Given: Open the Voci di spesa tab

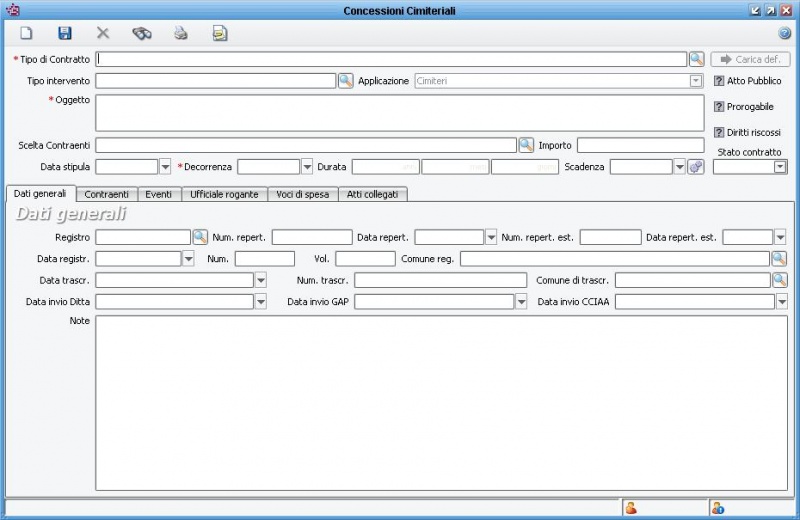Looking at the screenshot, I should 304,194.
